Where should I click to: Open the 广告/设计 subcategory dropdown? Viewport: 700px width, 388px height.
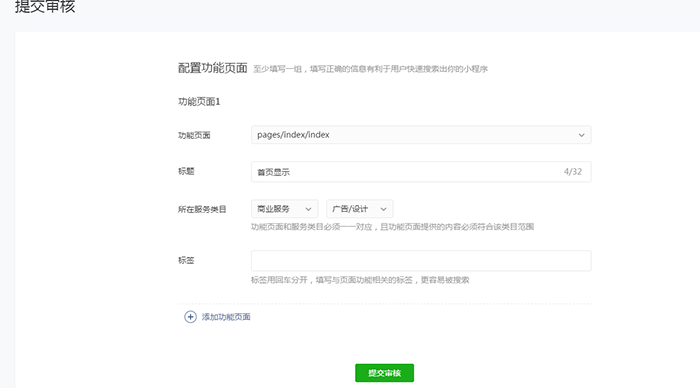click(x=359, y=209)
